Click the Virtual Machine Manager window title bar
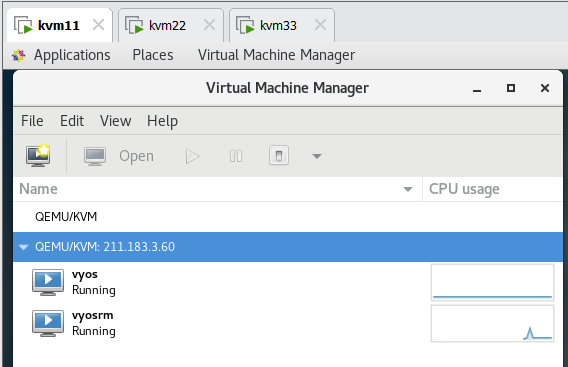 click(x=287, y=88)
